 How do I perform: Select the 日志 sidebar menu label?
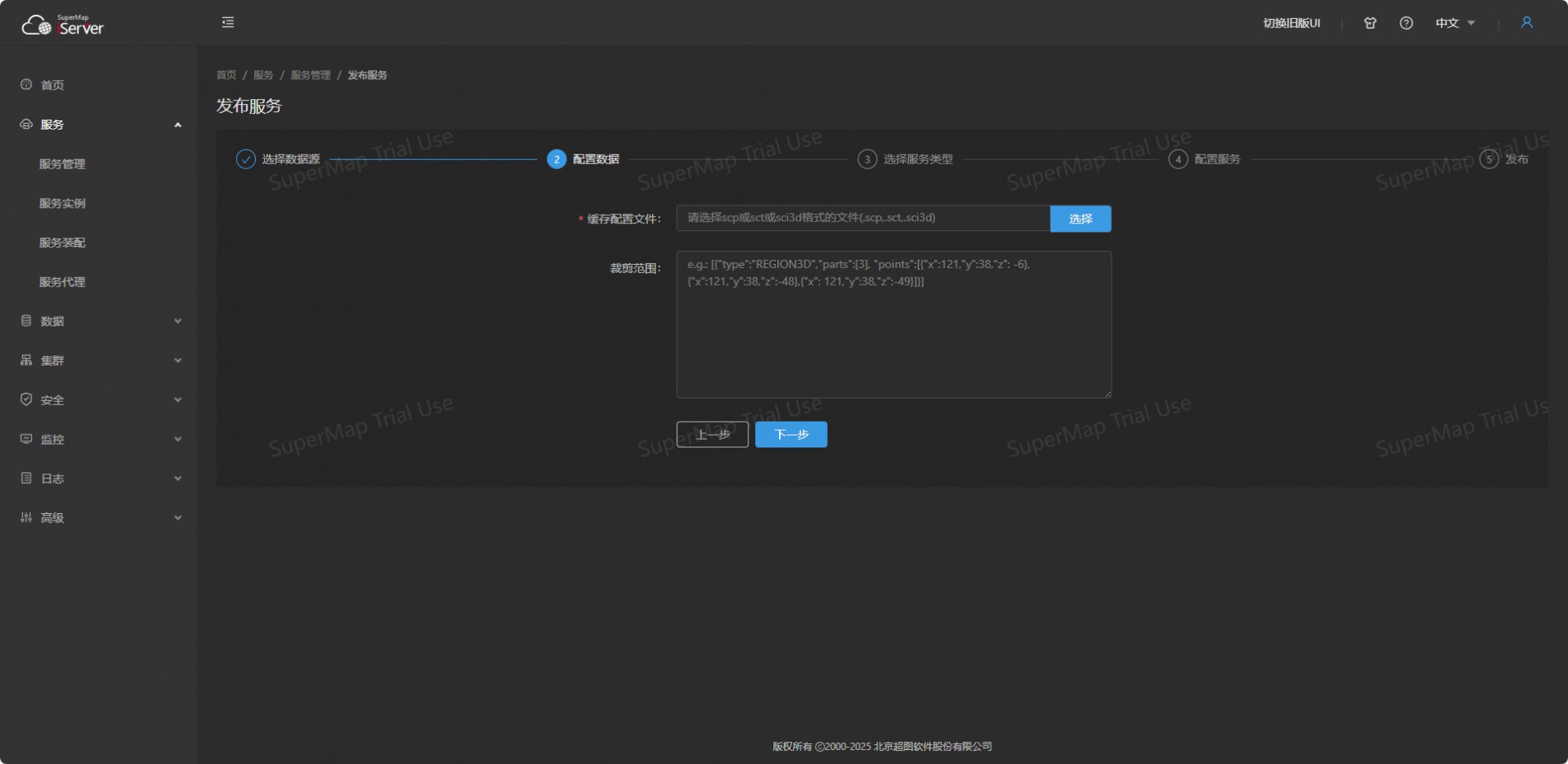[x=53, y=479]
